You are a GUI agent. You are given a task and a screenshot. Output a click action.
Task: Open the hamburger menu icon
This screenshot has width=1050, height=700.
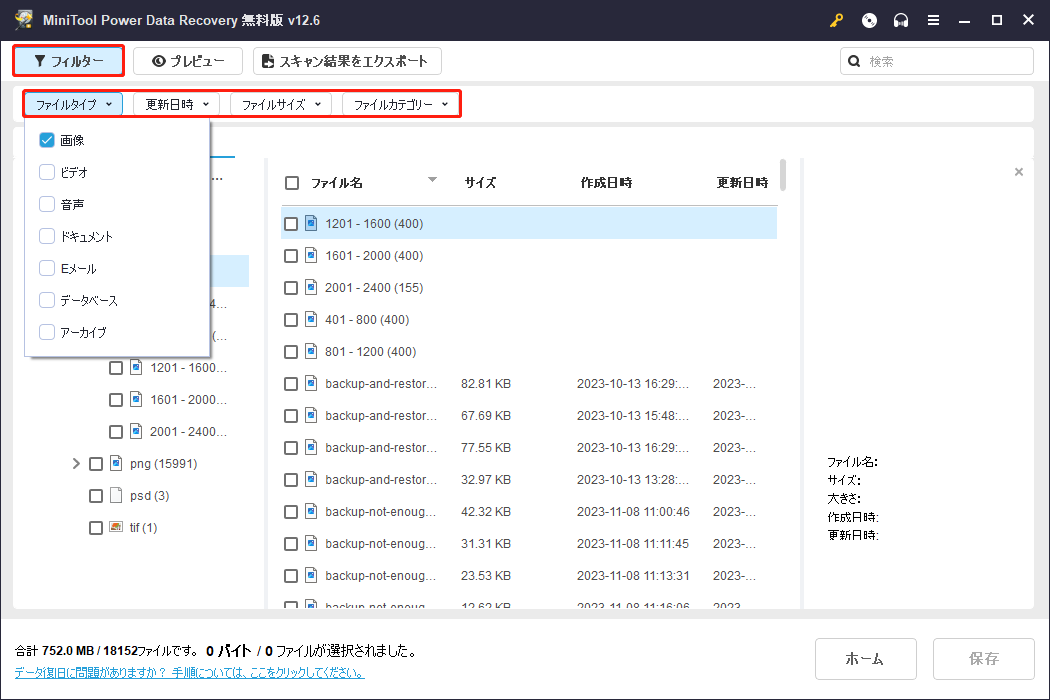[x=933, y=20]
